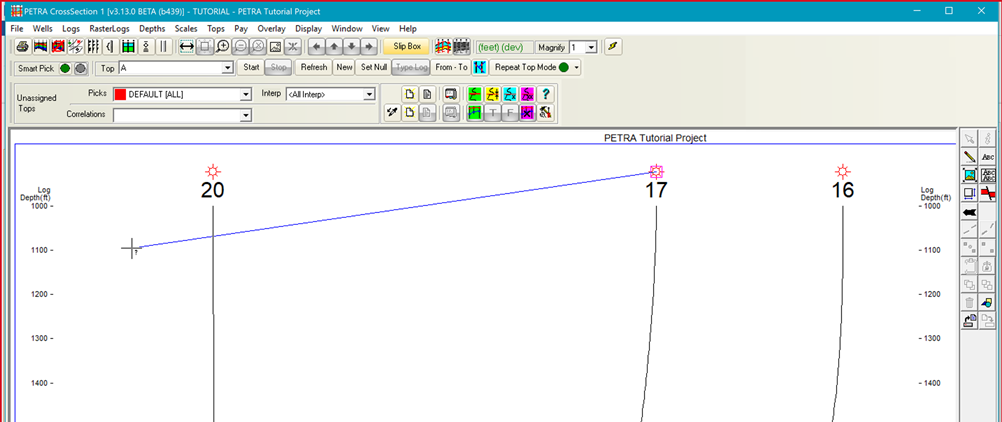Click the green filled well-tracks toolbar icon
1002x422 pixels.
pos(128,47)
